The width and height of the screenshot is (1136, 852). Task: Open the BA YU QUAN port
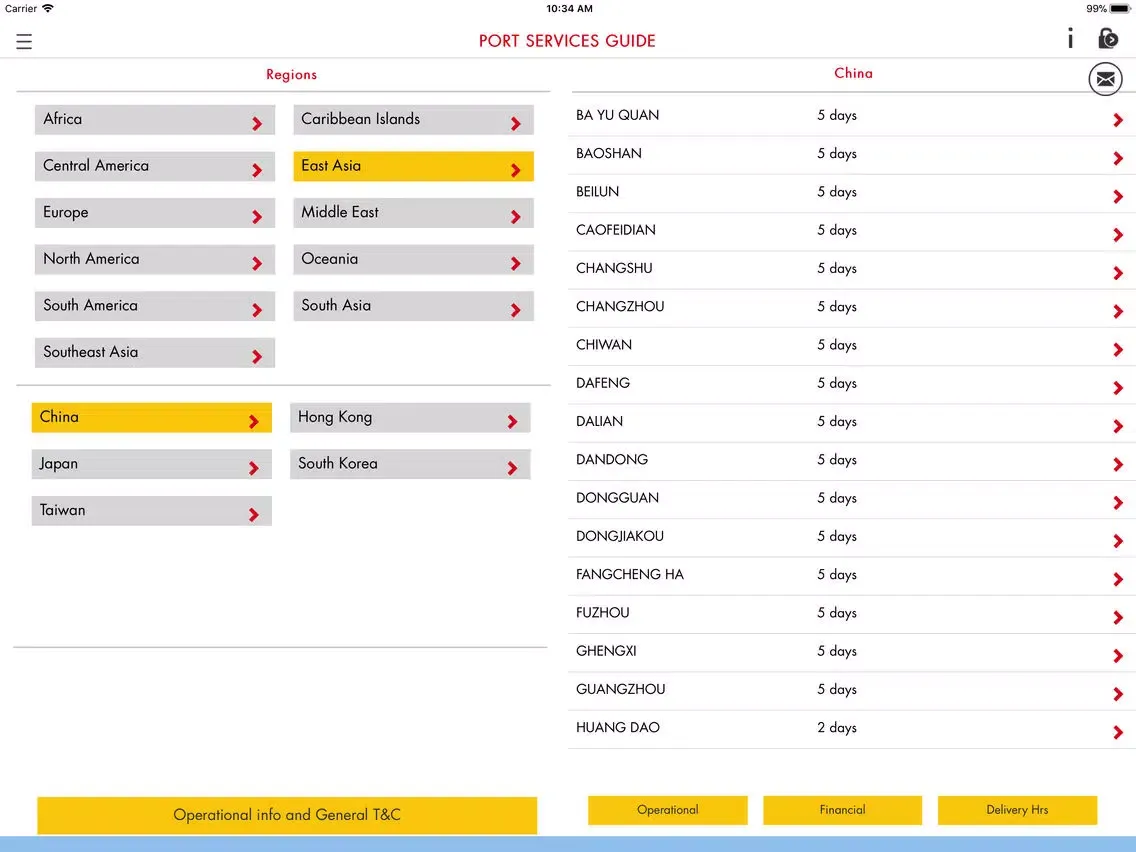(852, 116)
